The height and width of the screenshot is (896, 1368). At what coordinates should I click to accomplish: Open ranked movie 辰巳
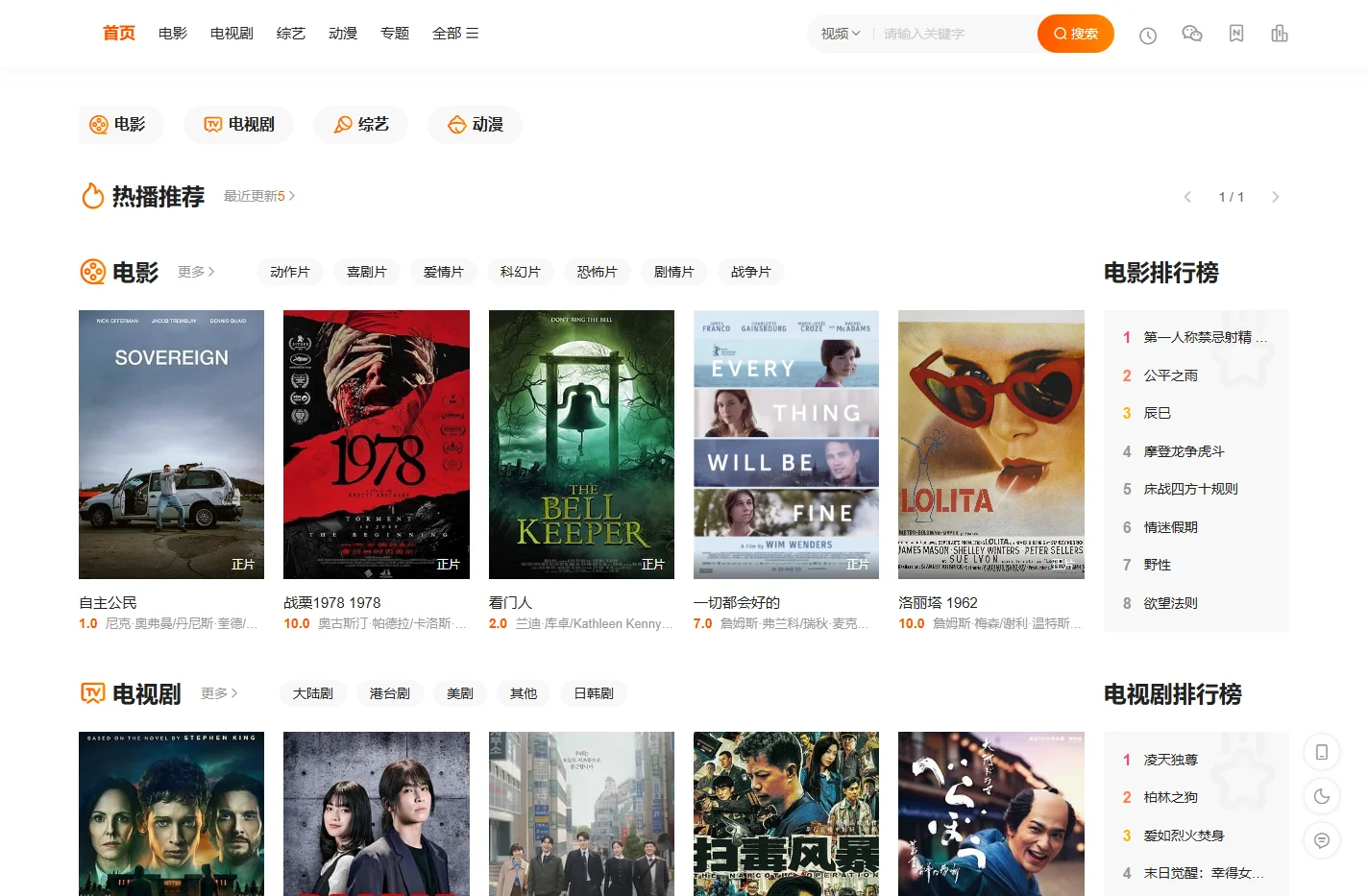coord(1158,413)
